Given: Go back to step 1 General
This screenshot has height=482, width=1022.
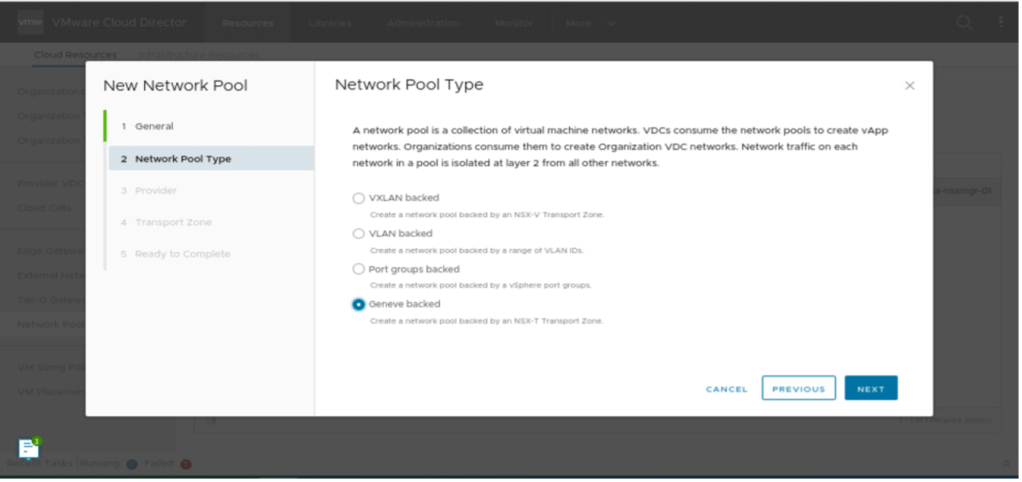Looking at the screenshot, I should (x=154, y=126).
